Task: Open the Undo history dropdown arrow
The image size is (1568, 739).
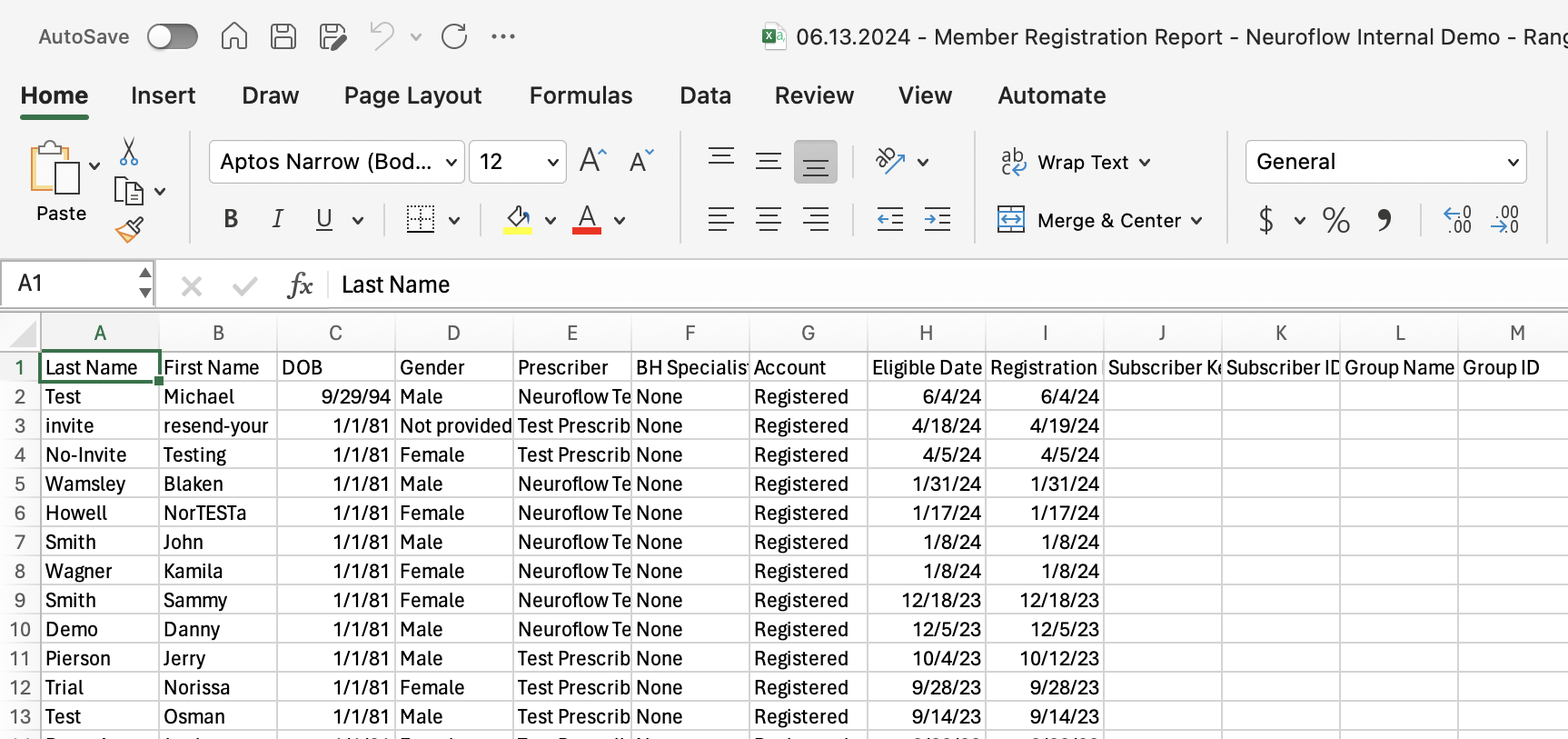Action: pos(416,37)
